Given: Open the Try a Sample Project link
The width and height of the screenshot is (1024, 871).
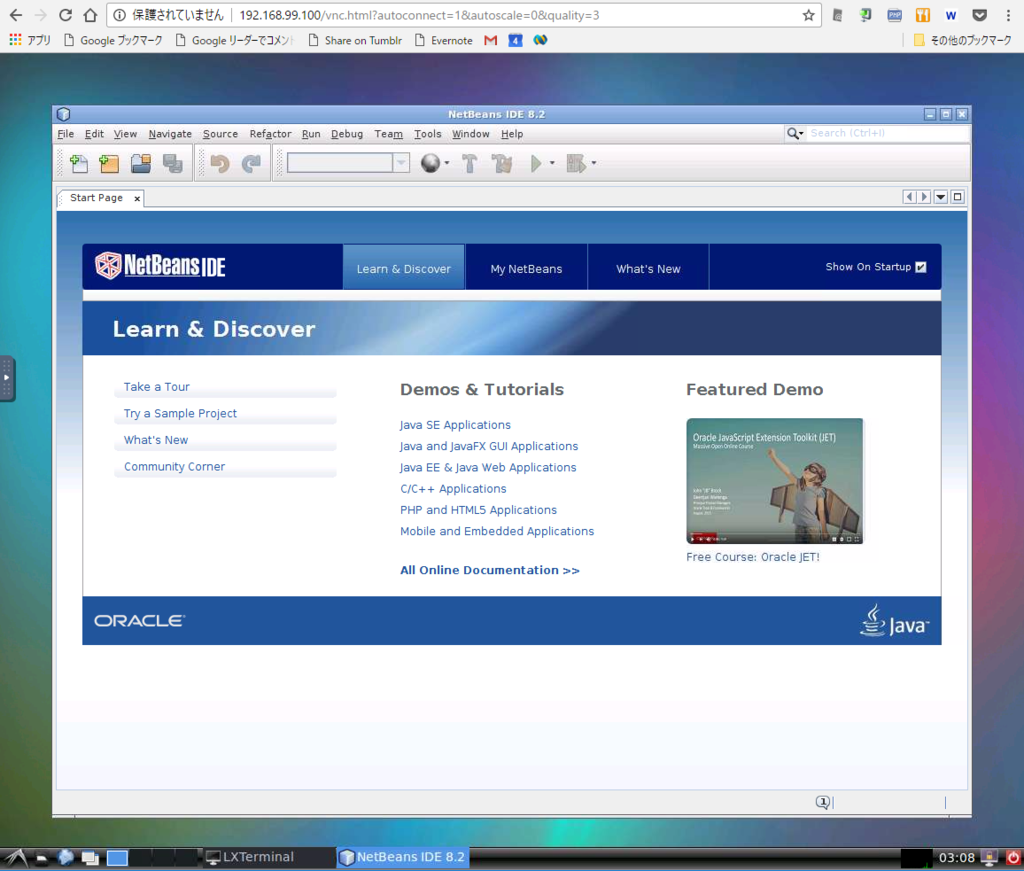Looking at the screenshot, I should click(x=180, y=413).
